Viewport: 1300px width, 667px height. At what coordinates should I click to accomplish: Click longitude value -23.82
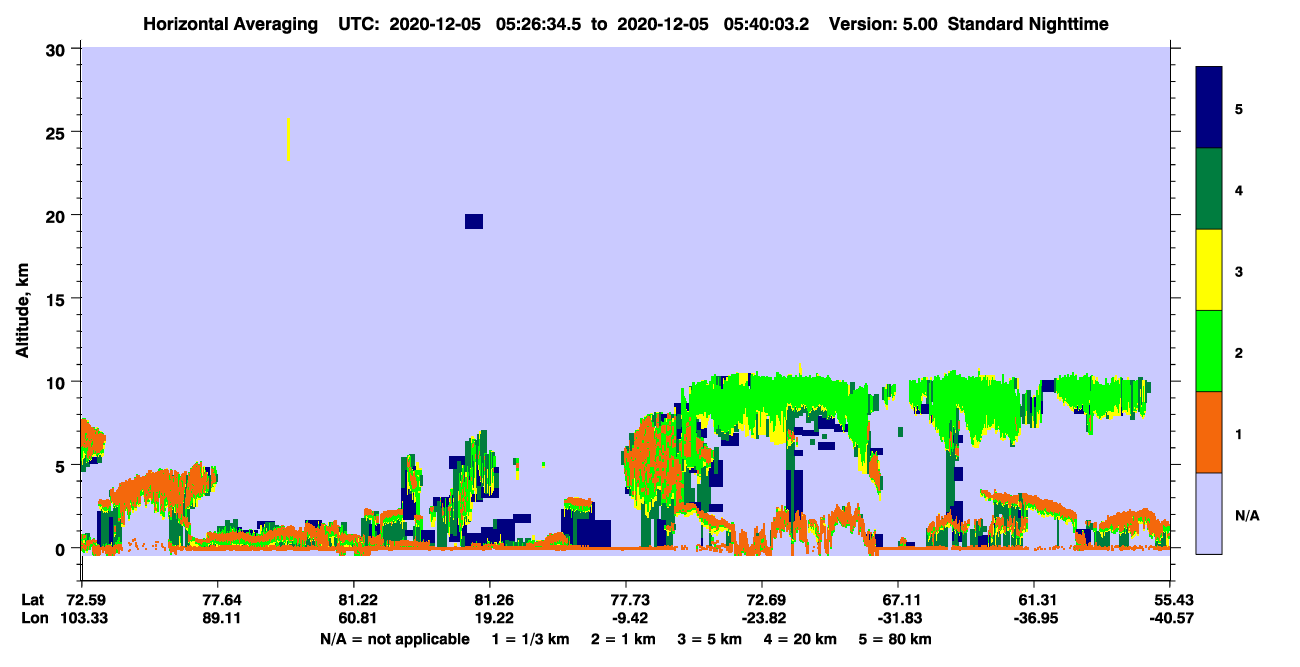tap(762, 618)
